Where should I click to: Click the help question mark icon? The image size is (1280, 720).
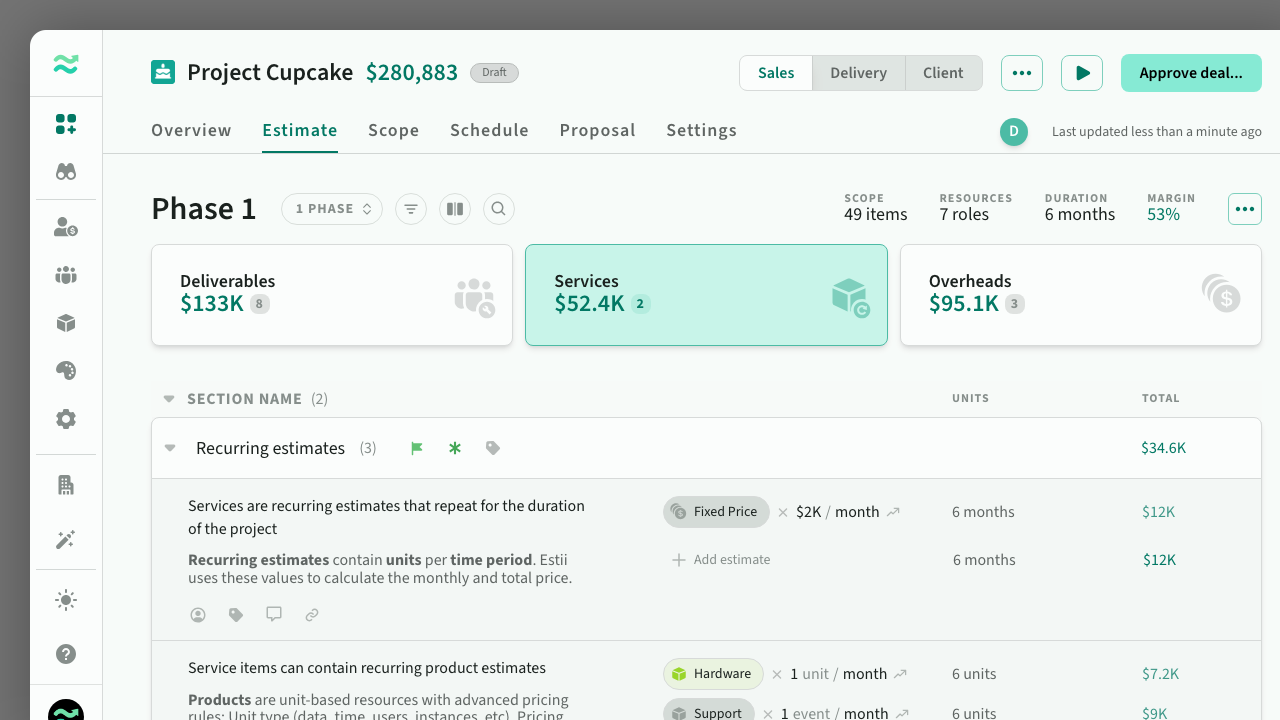click(x=66, y=654)
